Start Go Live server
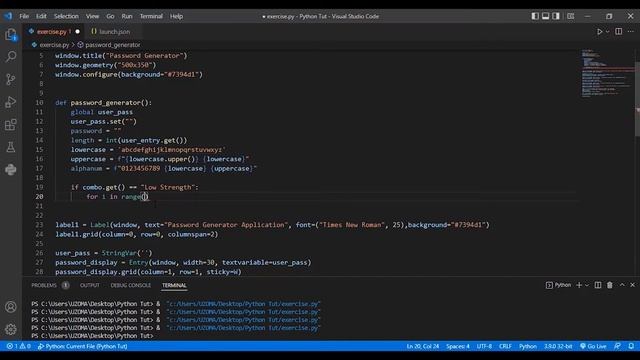This screenshot has height=360, width=640. (593, 346)
